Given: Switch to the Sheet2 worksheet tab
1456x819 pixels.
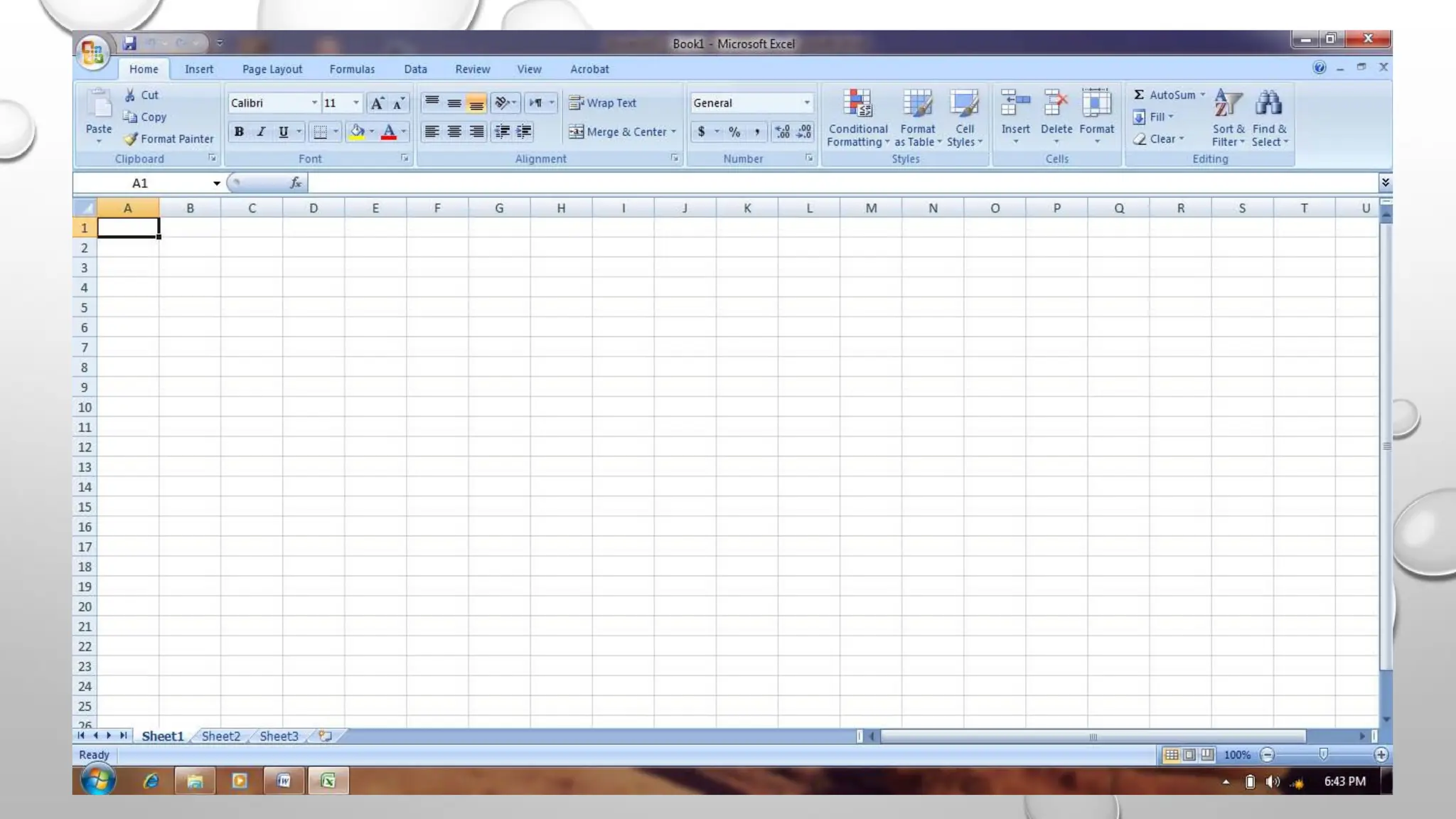Looking at the screenshot, I should 220,737.
